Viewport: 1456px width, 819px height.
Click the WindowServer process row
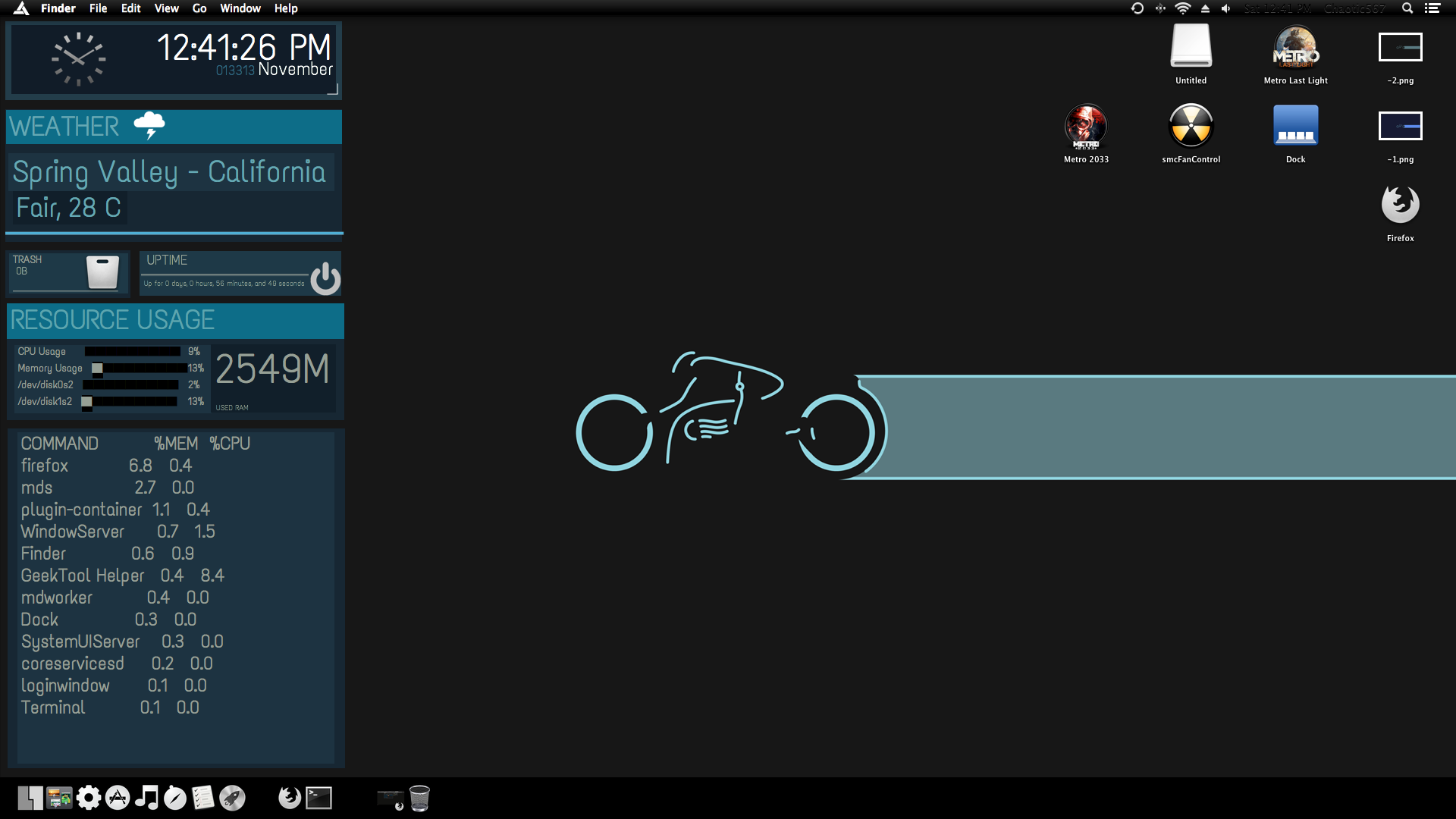click(x=118, y=532)
